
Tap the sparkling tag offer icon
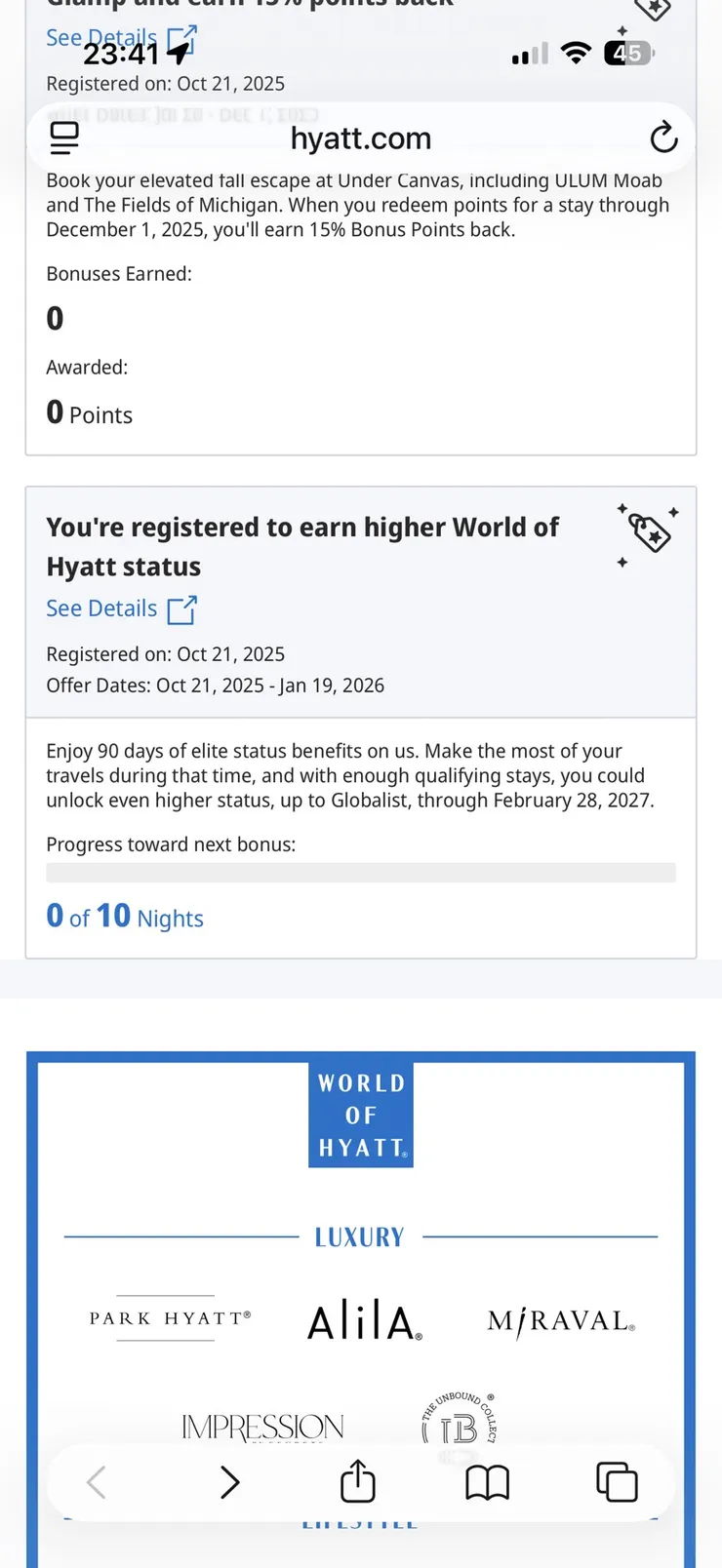649,533
